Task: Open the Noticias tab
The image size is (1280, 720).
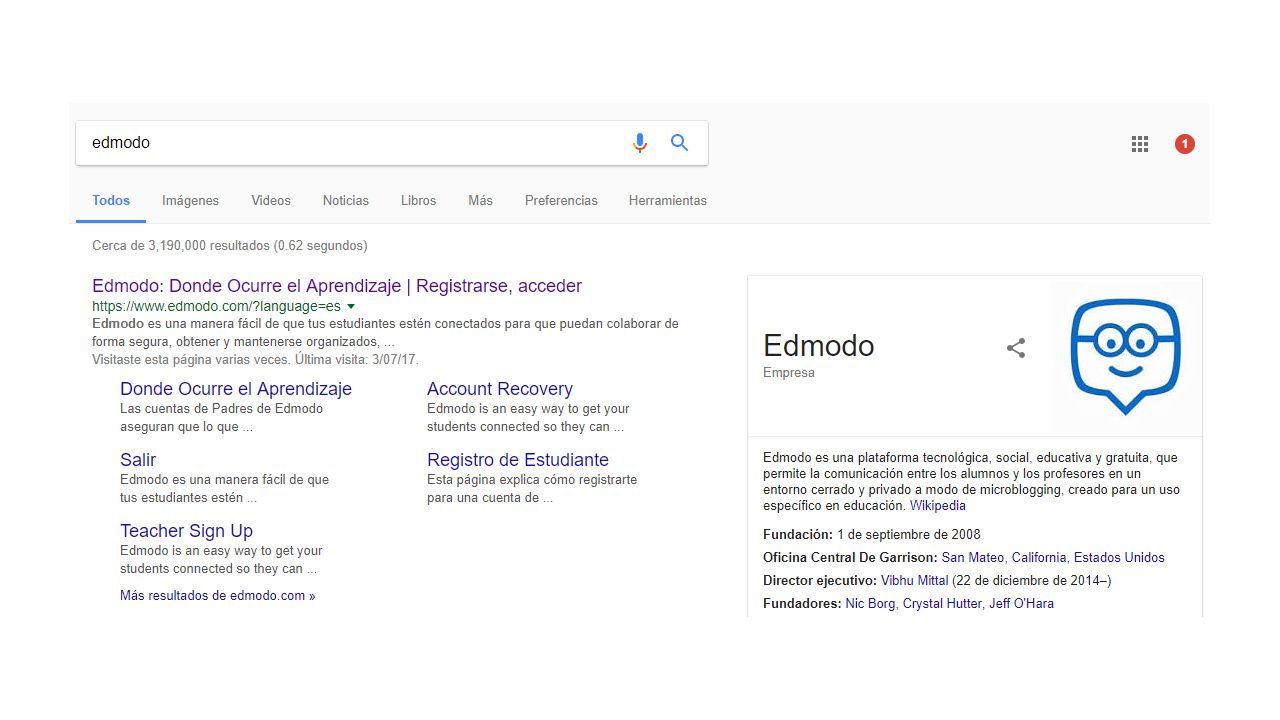Action: point(346,200)
